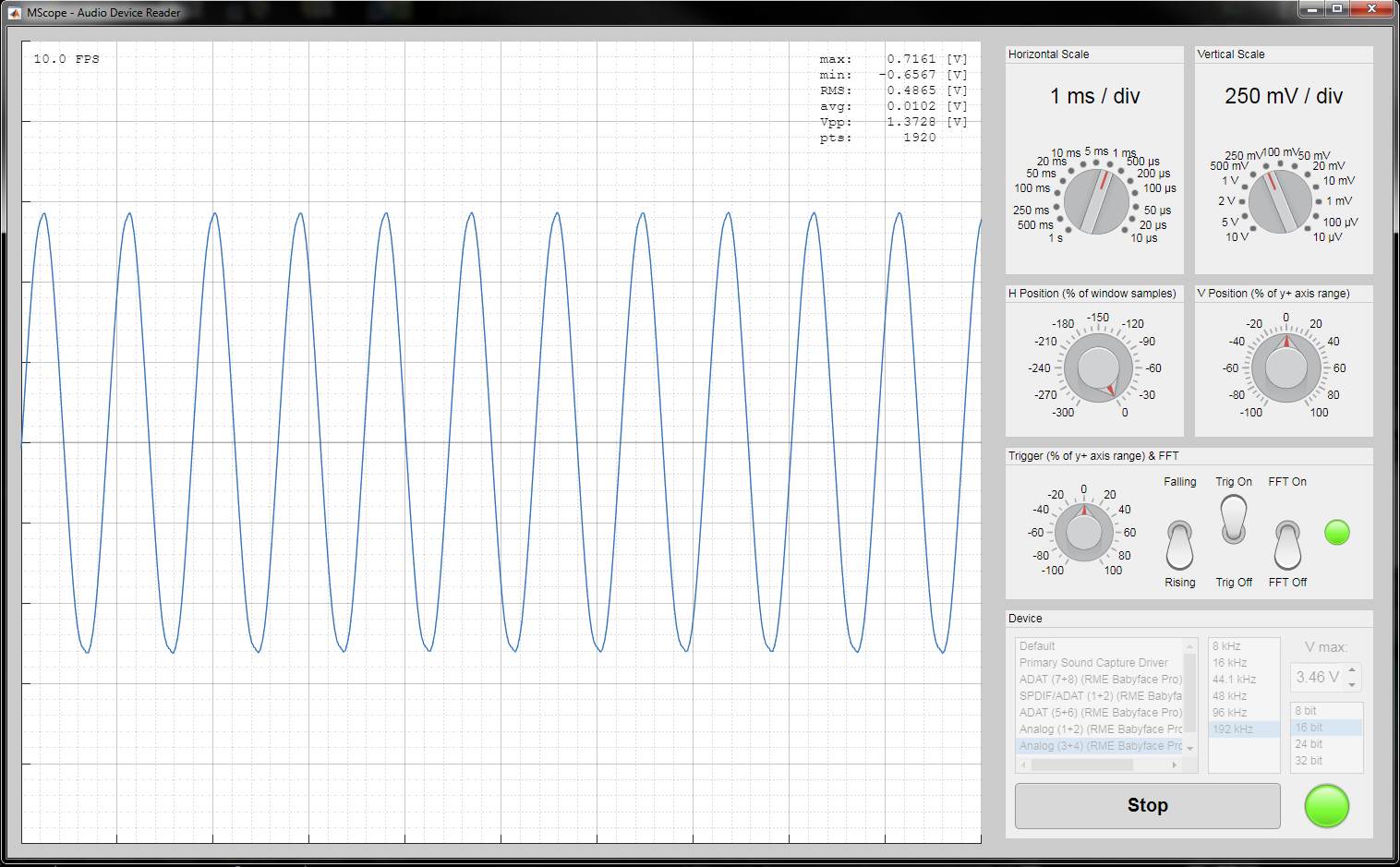Decrease V max with the down stepper arrow

(1352, 683)
